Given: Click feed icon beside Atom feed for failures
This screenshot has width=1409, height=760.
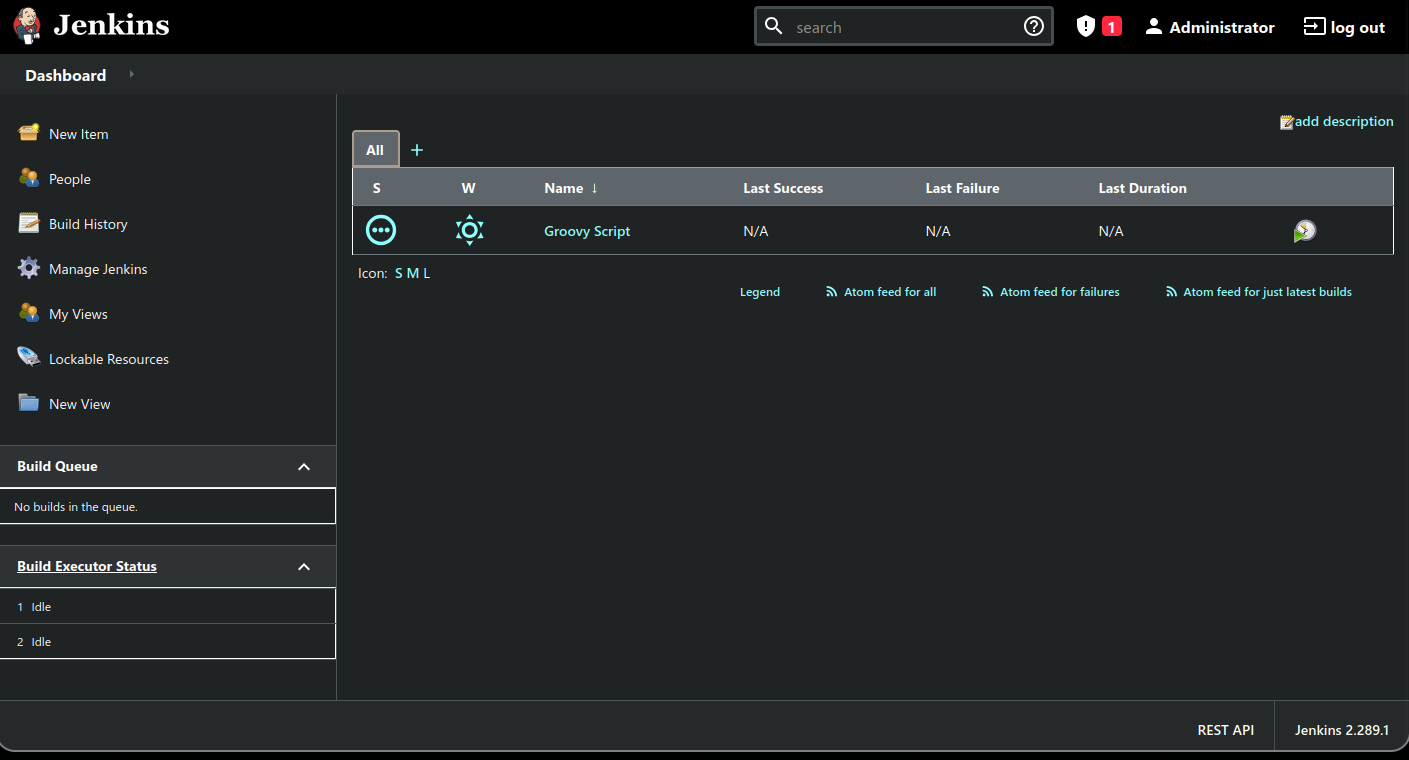Looking at the screenshot, I should [988, 292].
